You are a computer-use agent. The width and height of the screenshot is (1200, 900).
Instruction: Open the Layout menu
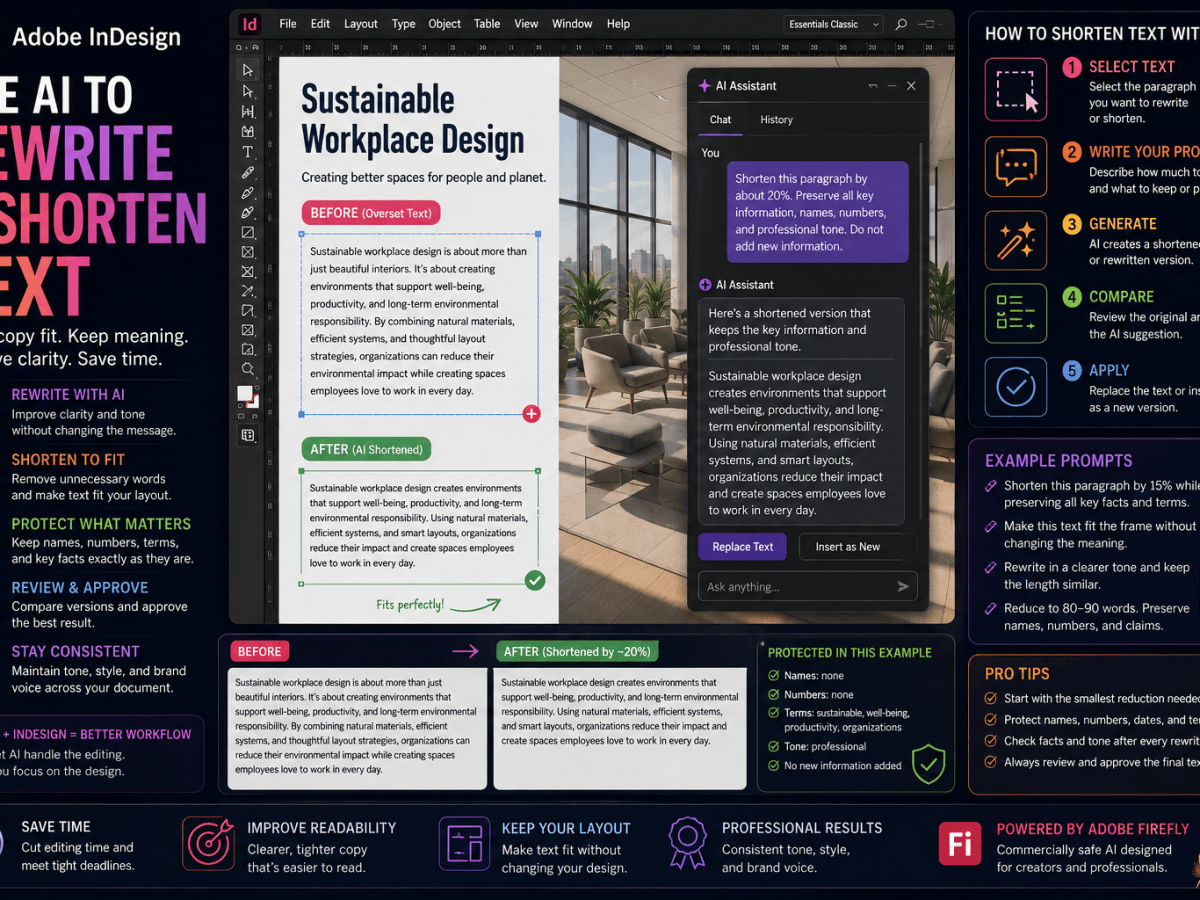point(361,24)
